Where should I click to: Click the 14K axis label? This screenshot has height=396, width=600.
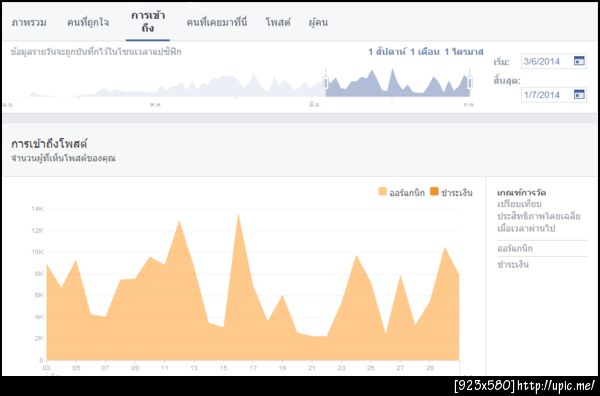point(38,209)
